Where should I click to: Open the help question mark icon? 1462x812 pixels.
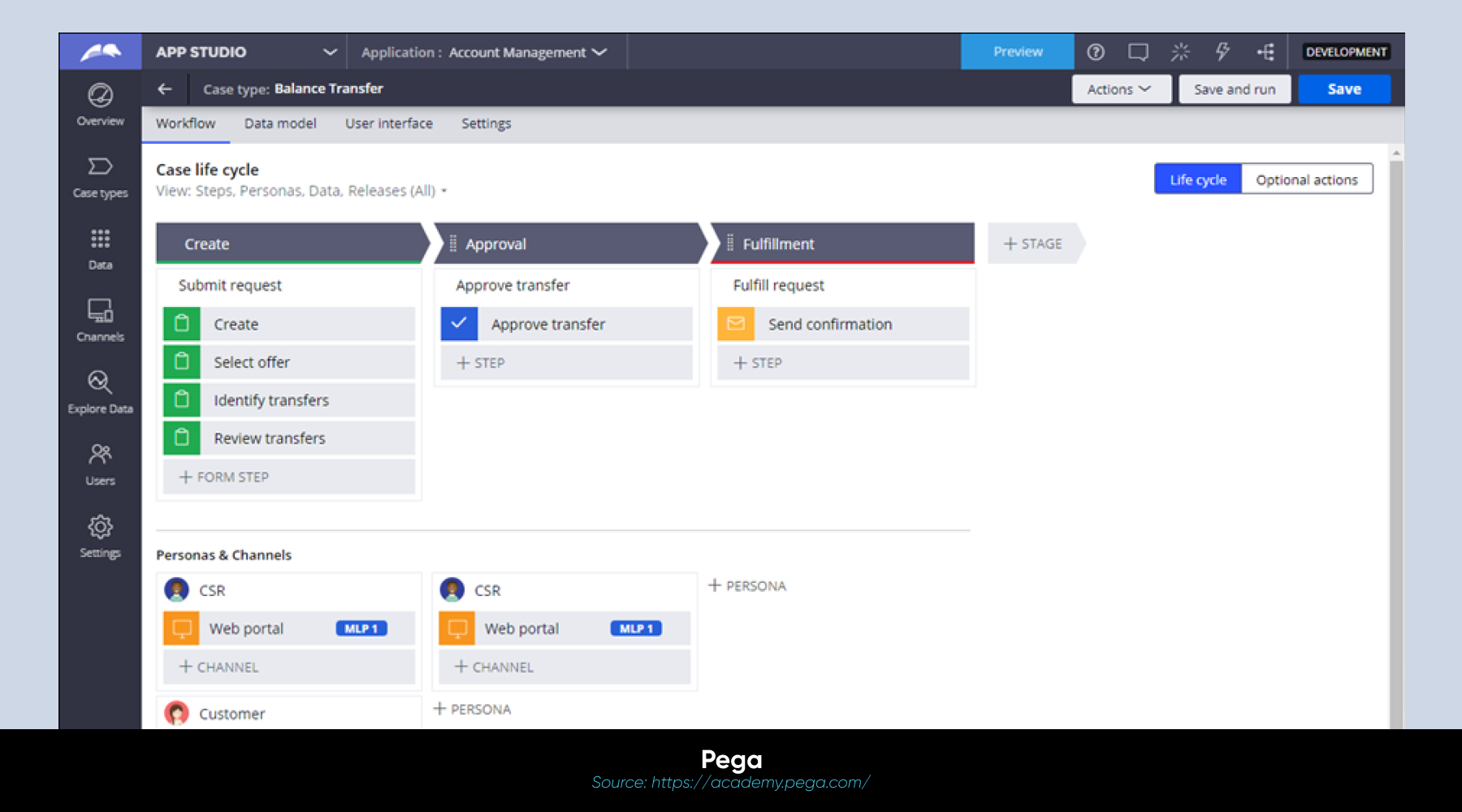1096,52
